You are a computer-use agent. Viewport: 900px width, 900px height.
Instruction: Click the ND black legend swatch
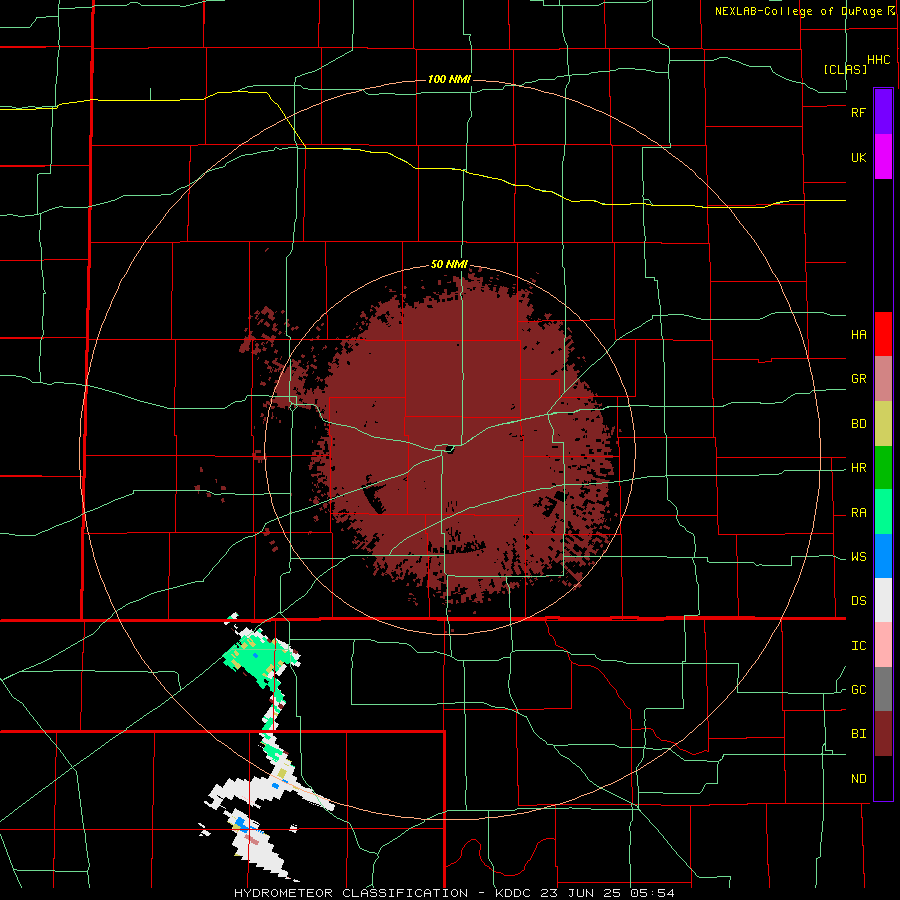click(883, 778)
